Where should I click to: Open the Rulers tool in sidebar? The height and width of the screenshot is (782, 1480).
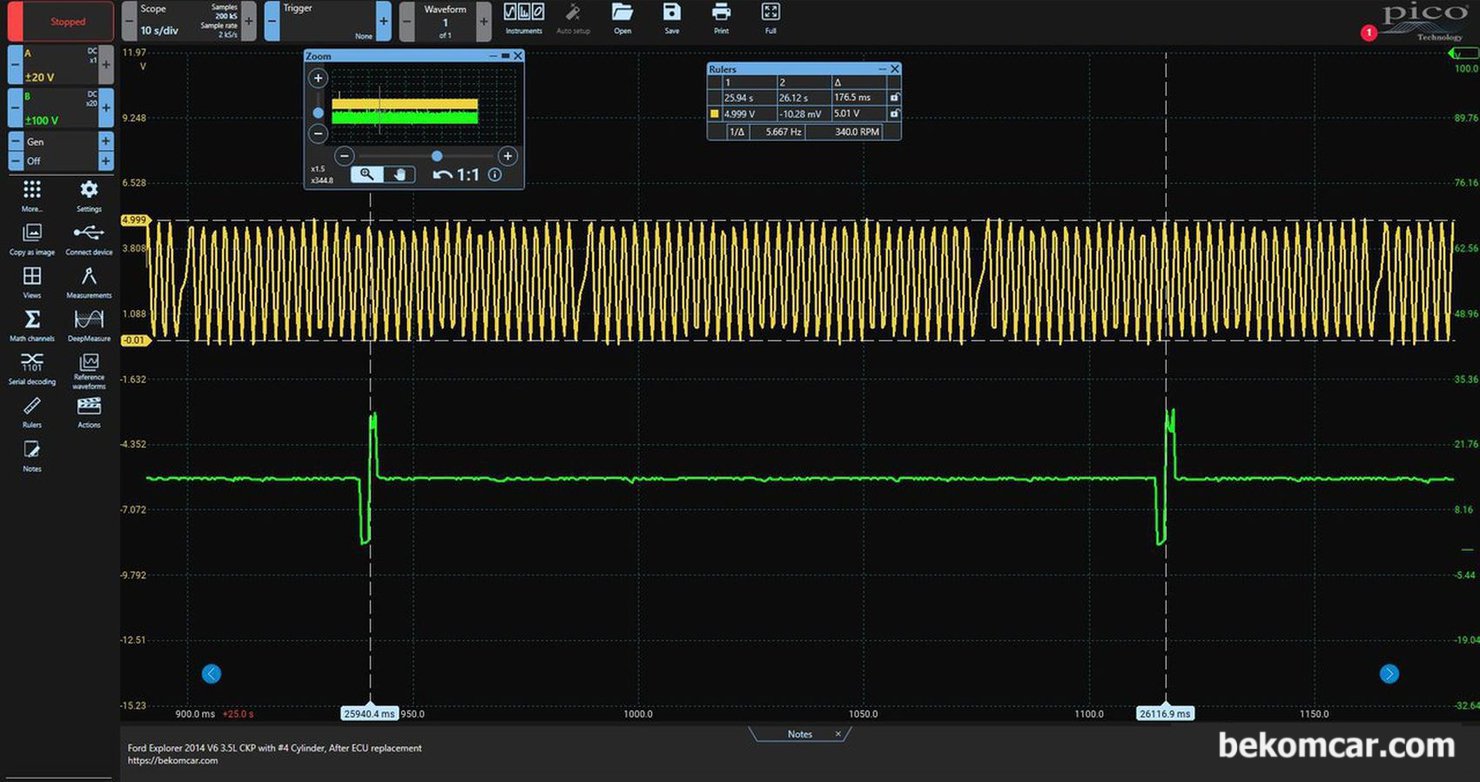pyautogui.click(x=32, y=411)
